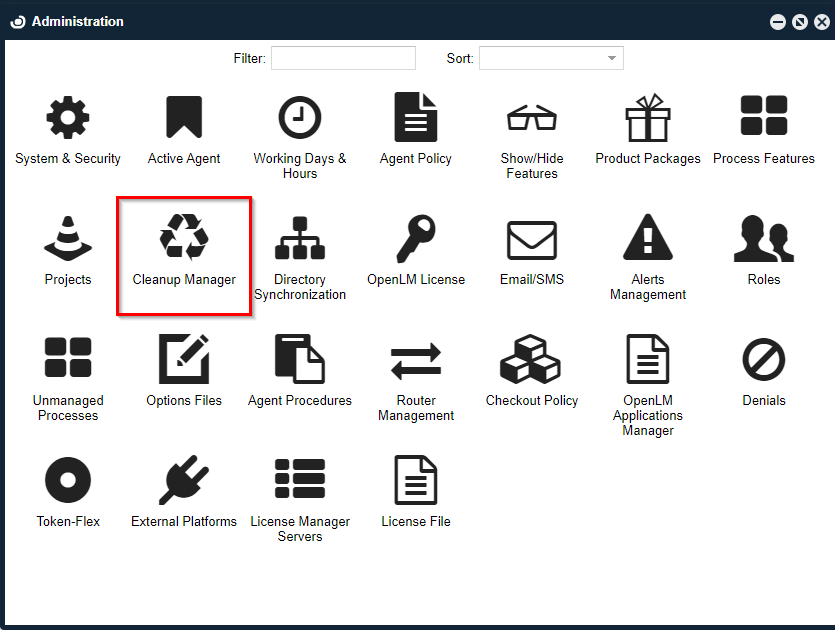Open the Agent Policy document icon
This screenshot has width=835, height=630.
point(416,119)
